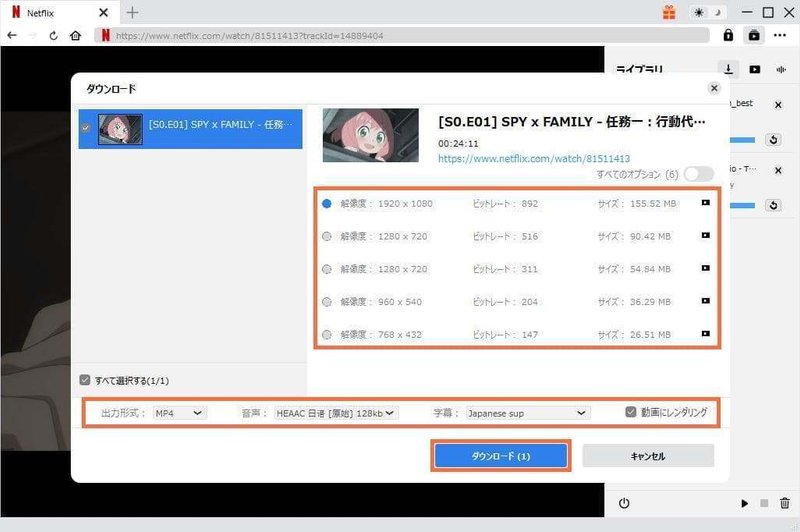This screenshot has width=800, height=532.
Task: Select 1920 x 1080 resolution option
Action: click(327, 204)
